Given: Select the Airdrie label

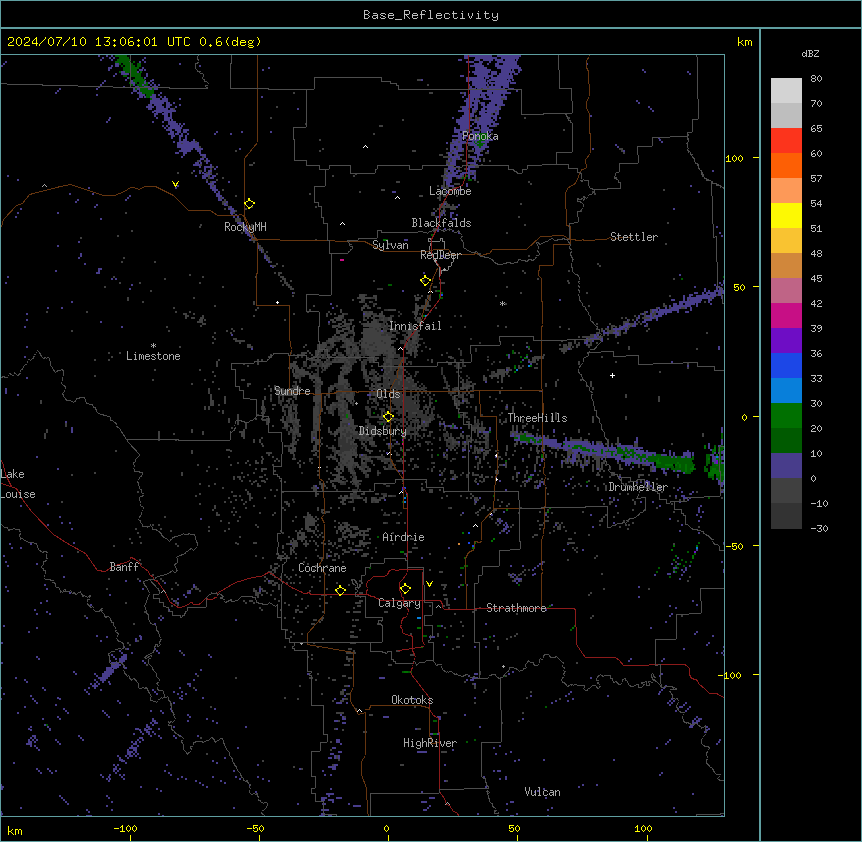Looking at the screenshot, I should [x=403, y=537].
